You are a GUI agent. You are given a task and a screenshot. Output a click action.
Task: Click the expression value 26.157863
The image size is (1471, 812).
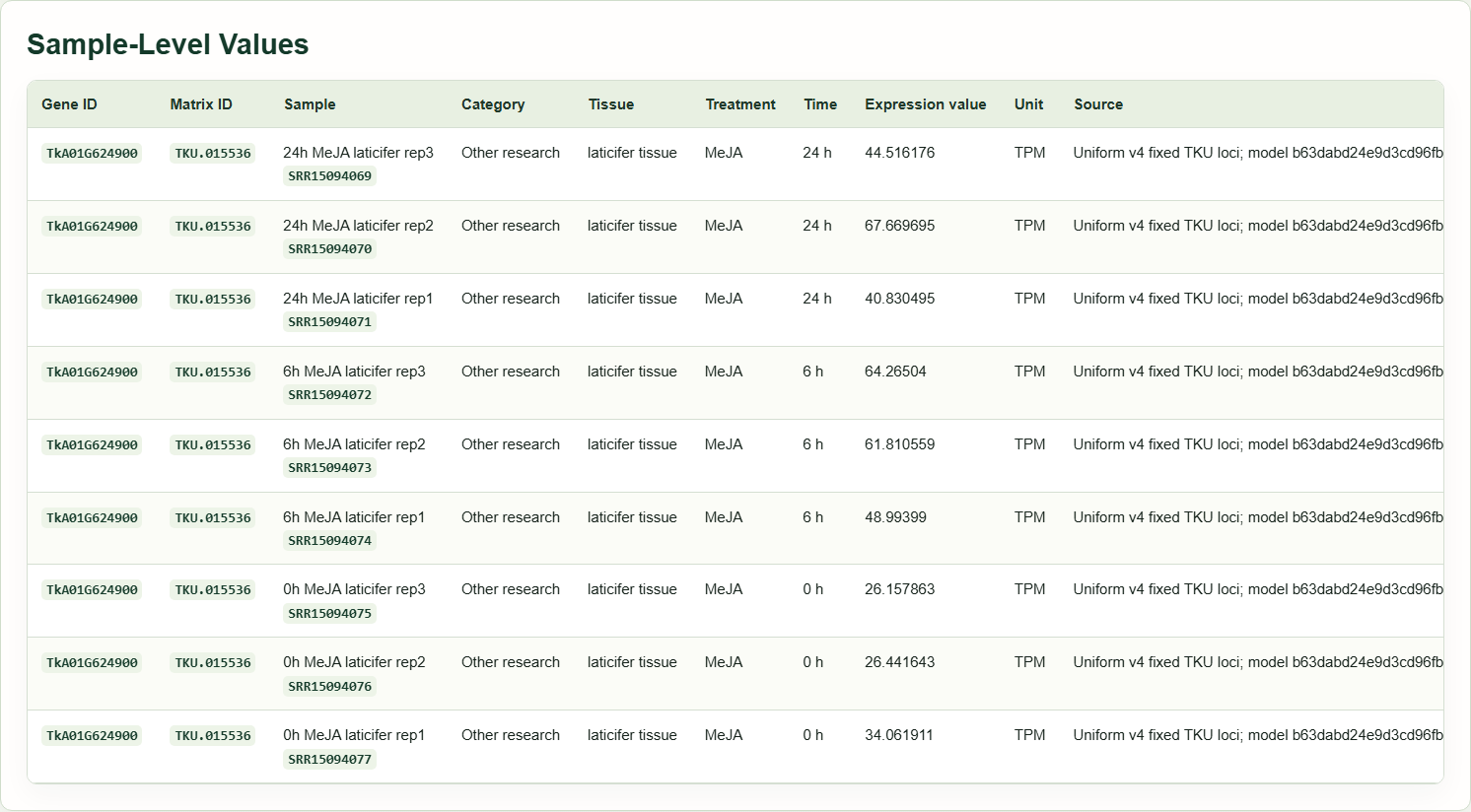click(899, 589)
